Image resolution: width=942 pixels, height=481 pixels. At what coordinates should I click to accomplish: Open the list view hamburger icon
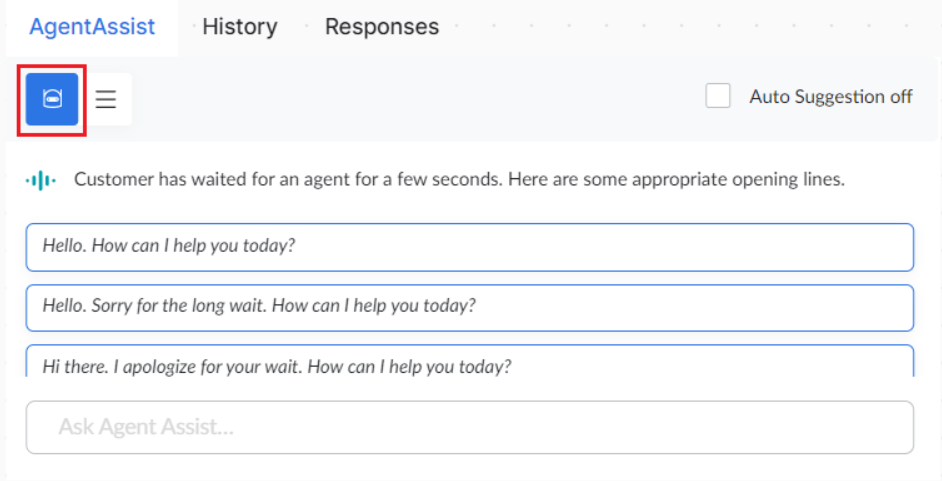pos(106,99)
